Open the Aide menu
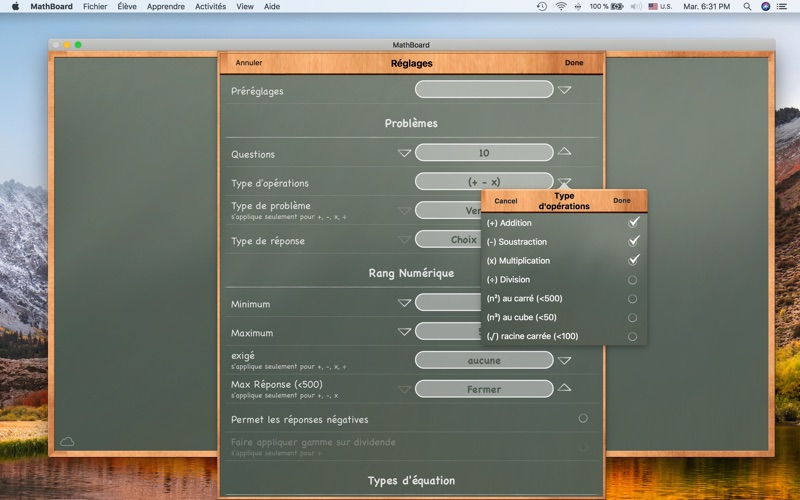Viewport: 800px width, 500px height. 272,7
